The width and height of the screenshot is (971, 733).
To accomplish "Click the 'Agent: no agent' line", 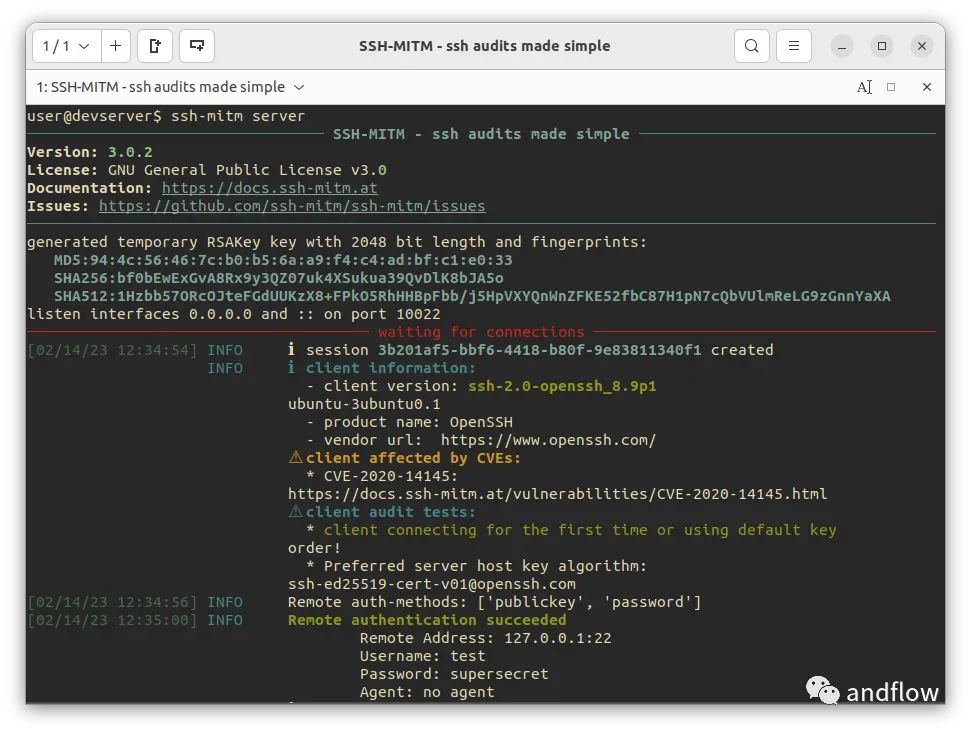I will 427,692.
